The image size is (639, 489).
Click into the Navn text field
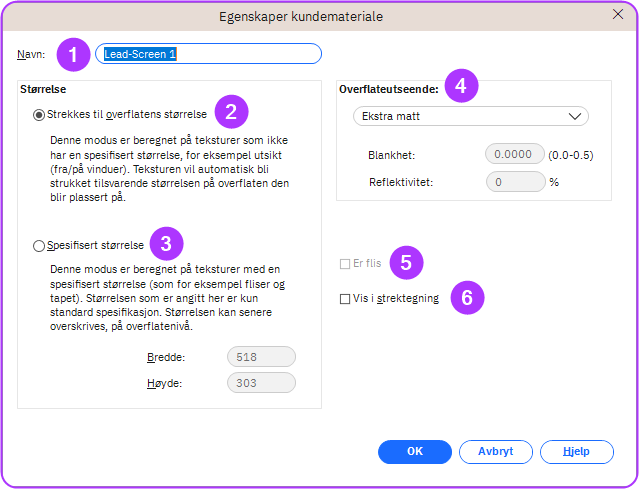coord(208,54)
